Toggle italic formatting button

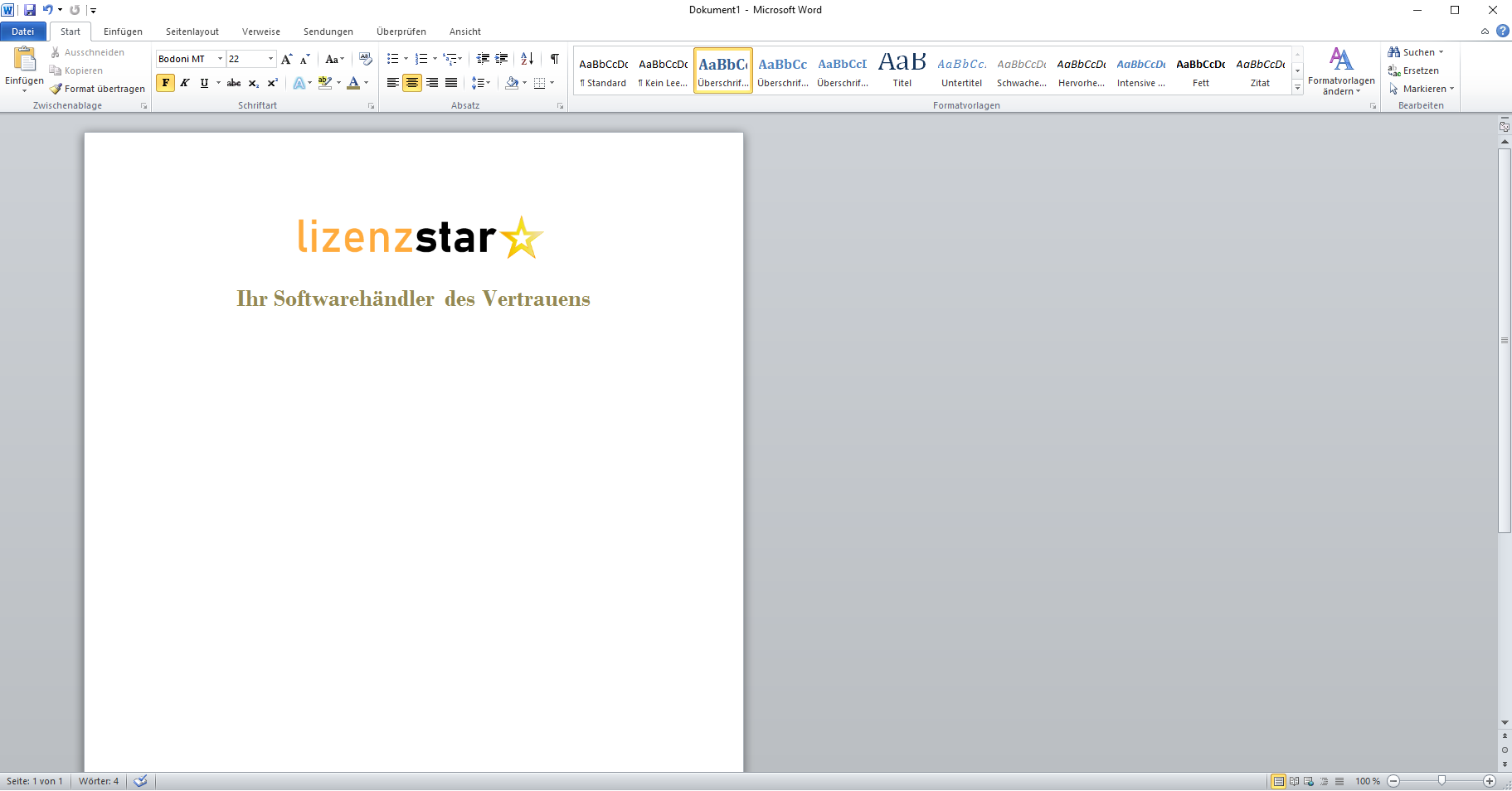185,83
